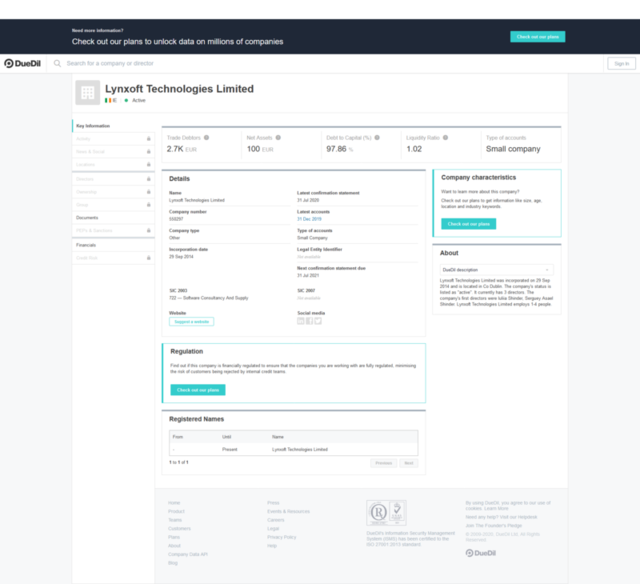Click the Present cell in Registered Names table
The height and width of the screenshot is (584, 640).
click(230, 449)
